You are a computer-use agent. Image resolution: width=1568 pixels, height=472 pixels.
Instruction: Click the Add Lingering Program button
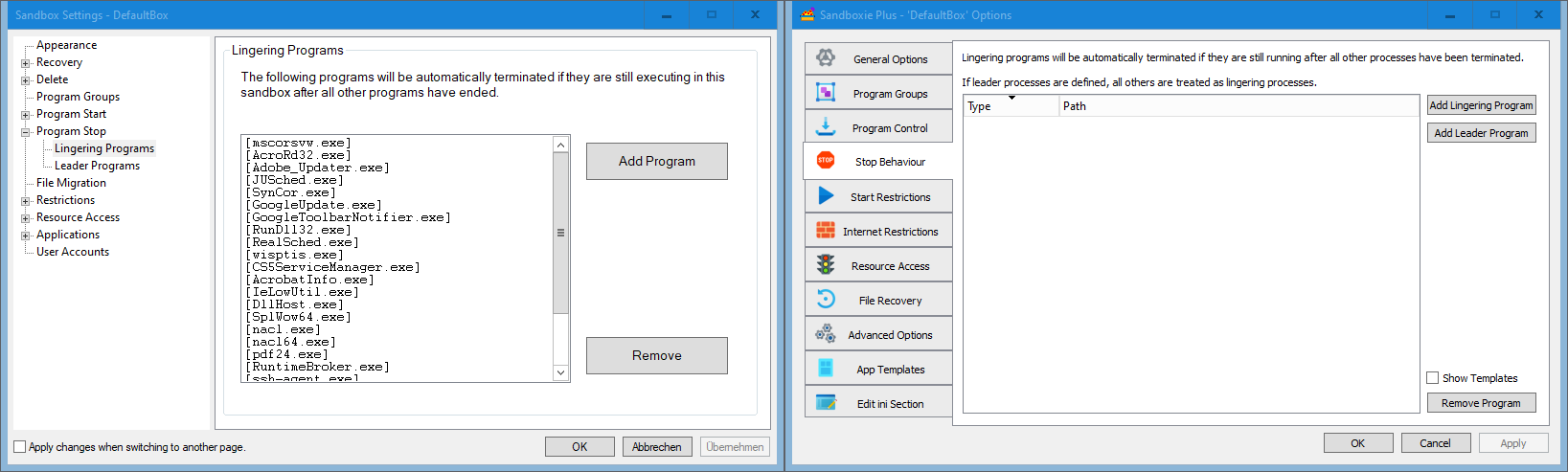pyautogui.click(x=1481, y=105)
